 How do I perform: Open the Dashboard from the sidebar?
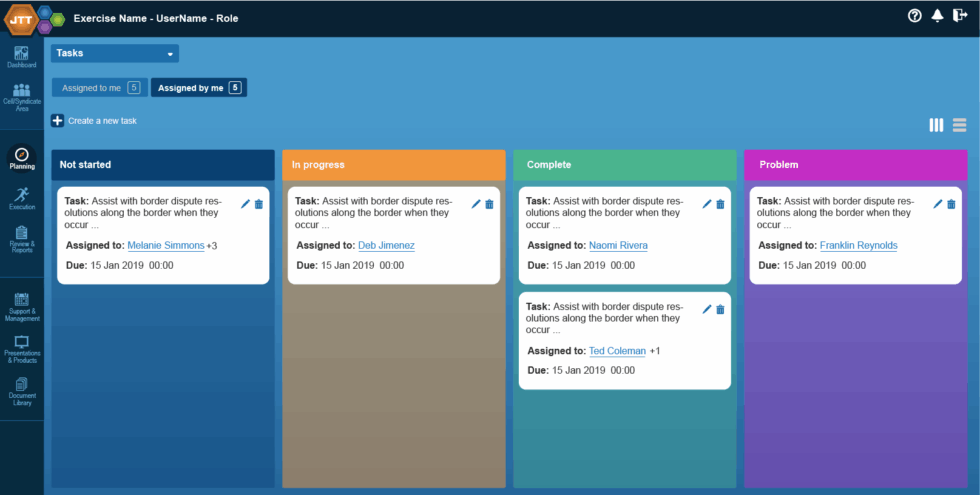21,56
